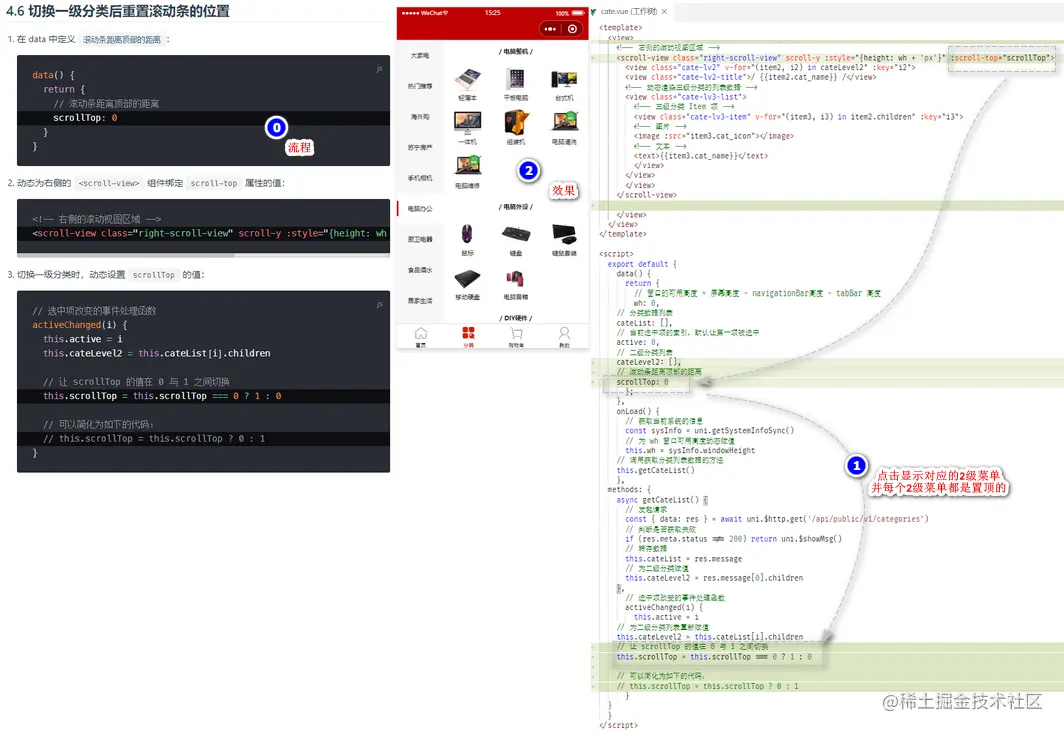Tap the 移动硬盘 portable drive image
The height and width of the screenshot is (733, 1064).
click(x=468, y=278)
